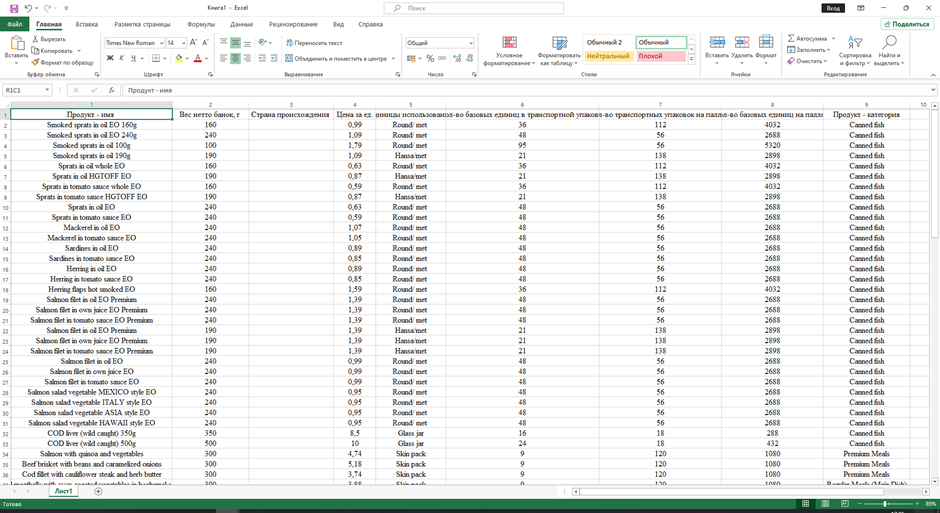Add a new sheet with plus icon

click(x=98, y=491)
